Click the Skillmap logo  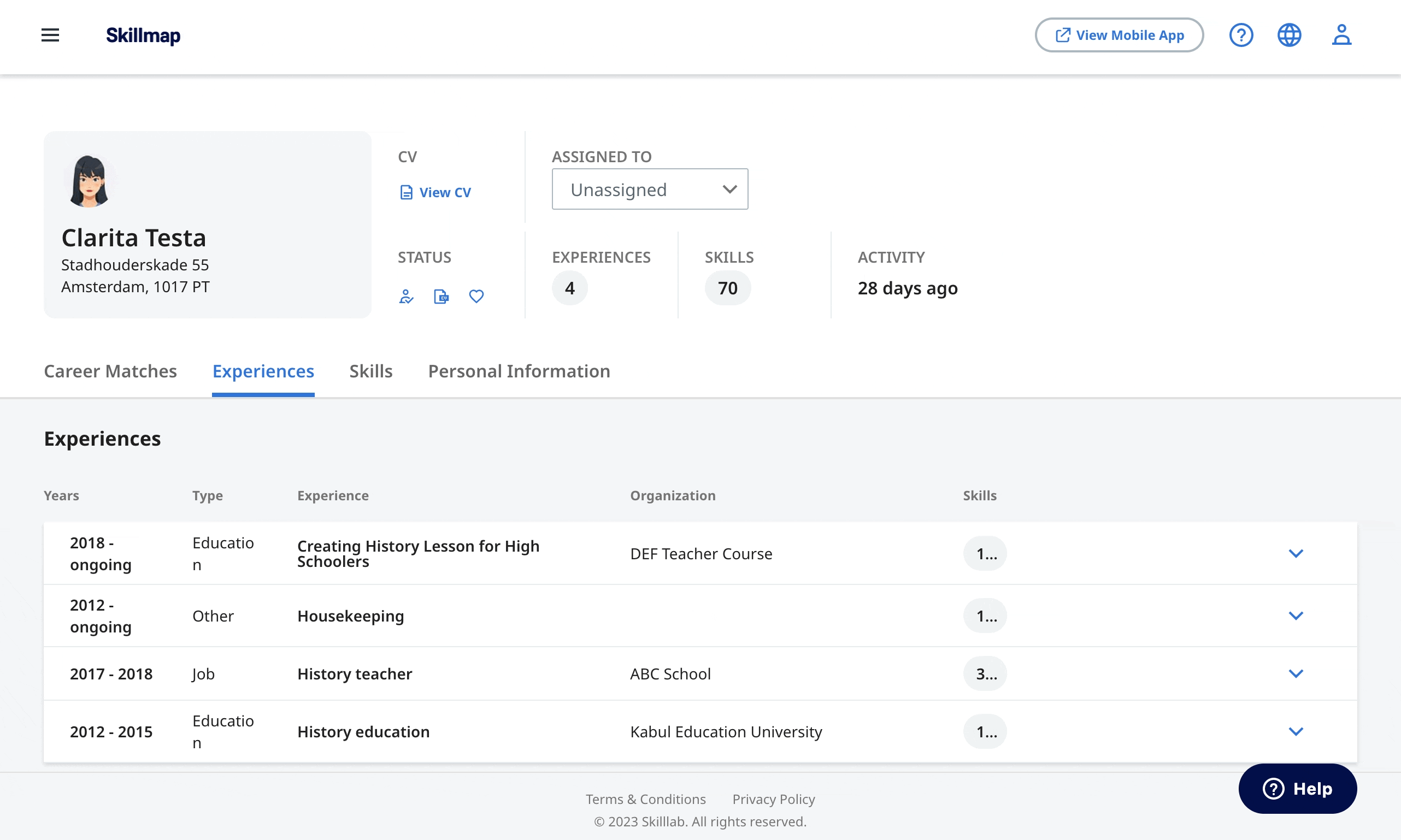click(x=143, y=35)
